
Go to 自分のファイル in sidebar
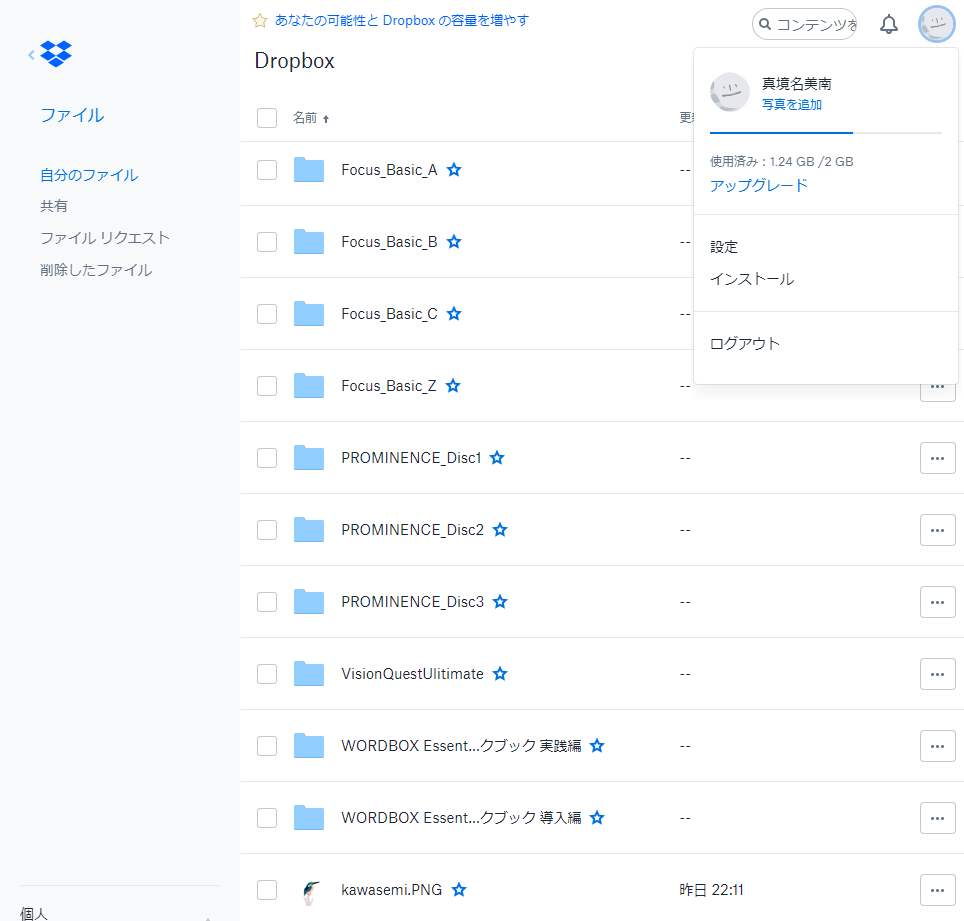89,175
